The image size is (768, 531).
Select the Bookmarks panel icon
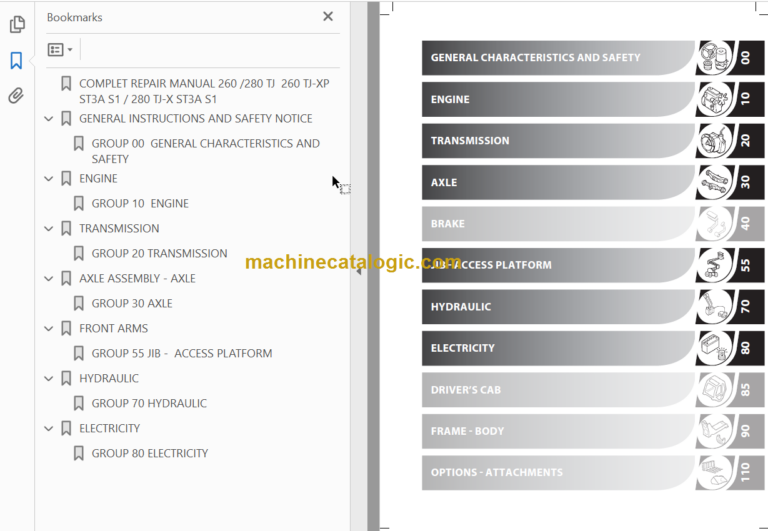click(x=16, y=60)
